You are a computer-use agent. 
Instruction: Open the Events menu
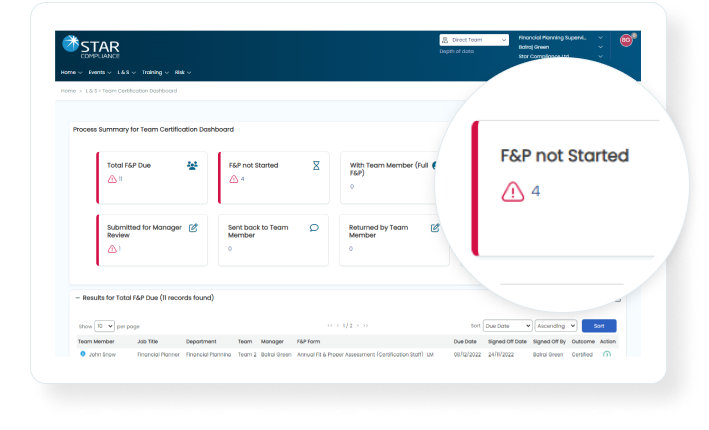pyautogui.click(x=99, y=72)
